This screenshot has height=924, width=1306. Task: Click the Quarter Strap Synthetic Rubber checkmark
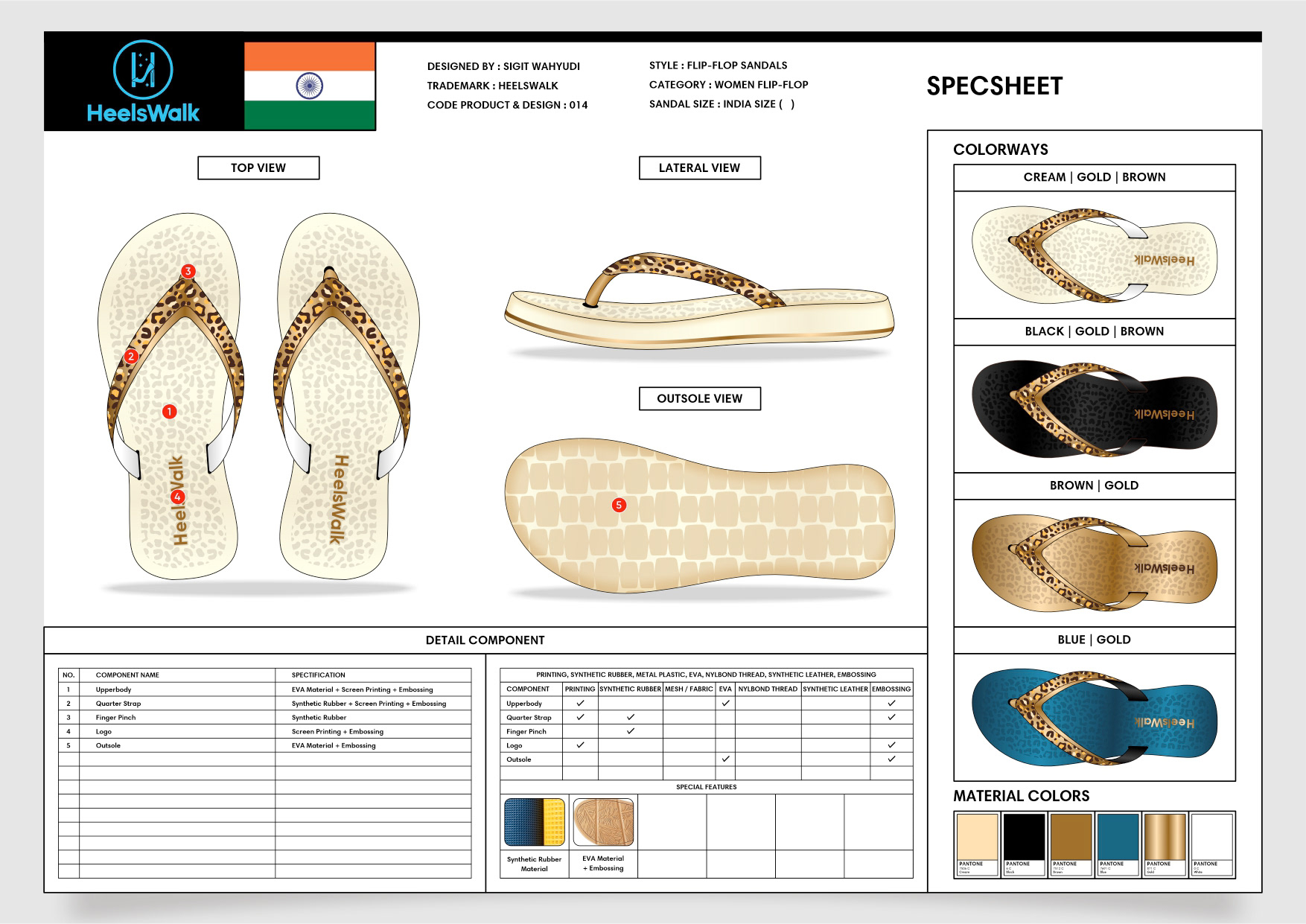click(630, 717)
